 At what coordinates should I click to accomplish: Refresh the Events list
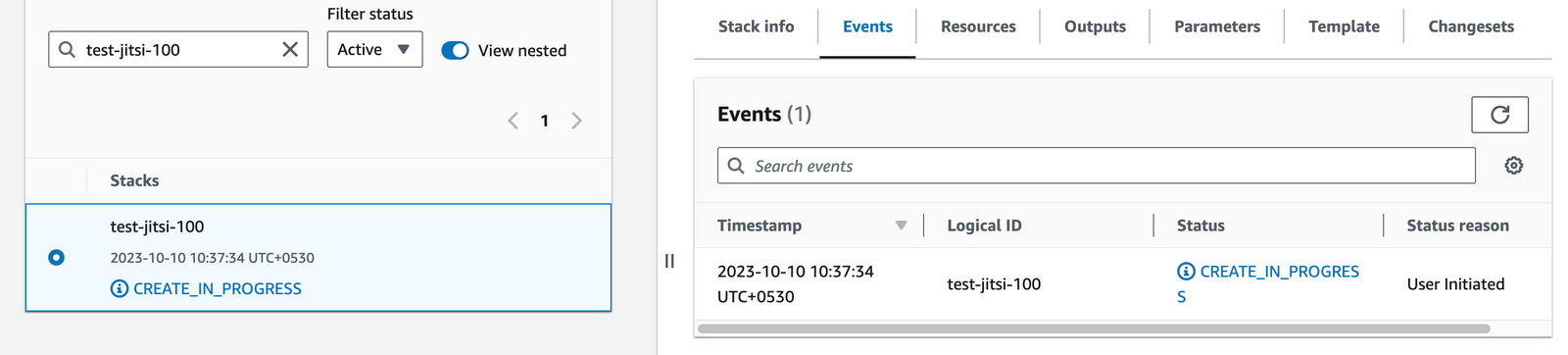click(1499, 115)
